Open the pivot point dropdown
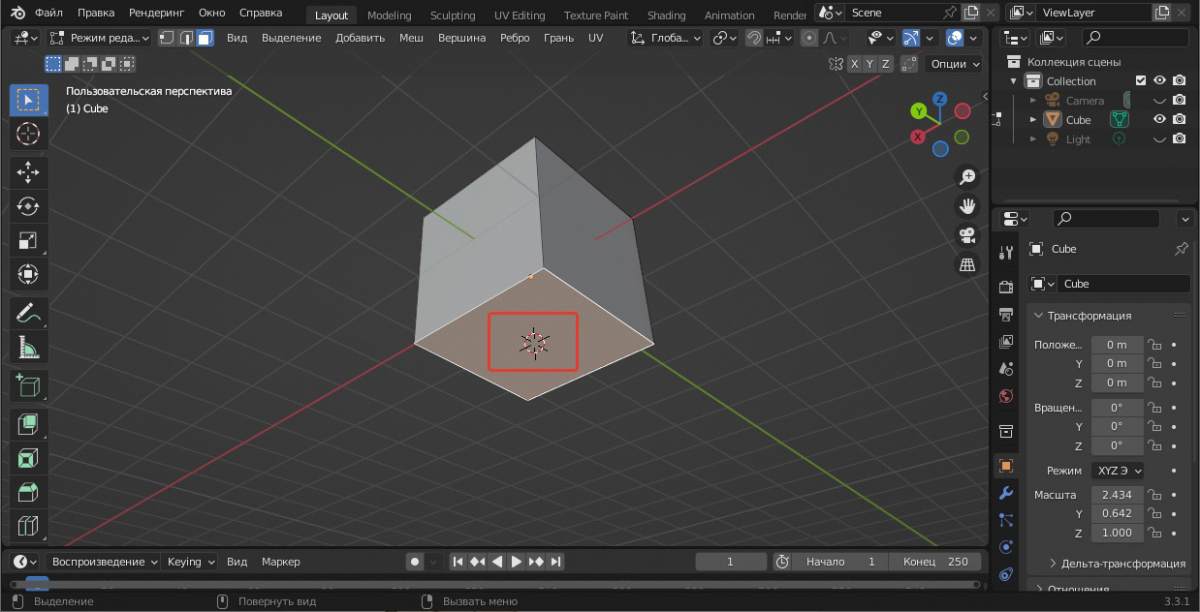The image size is (1200, 612). (x=725, y=38)
